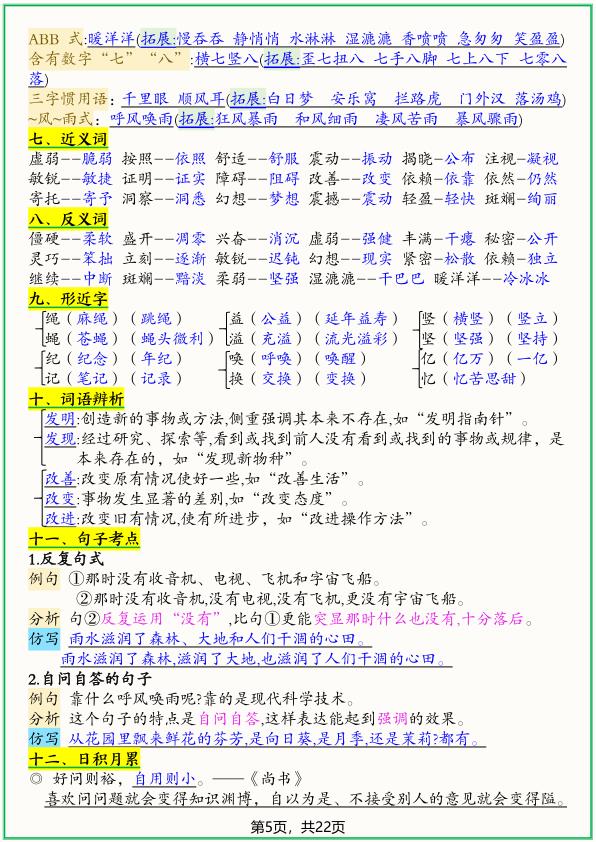
Task: Click the idiom 七手八脚
Action: [x=405, y=59]
